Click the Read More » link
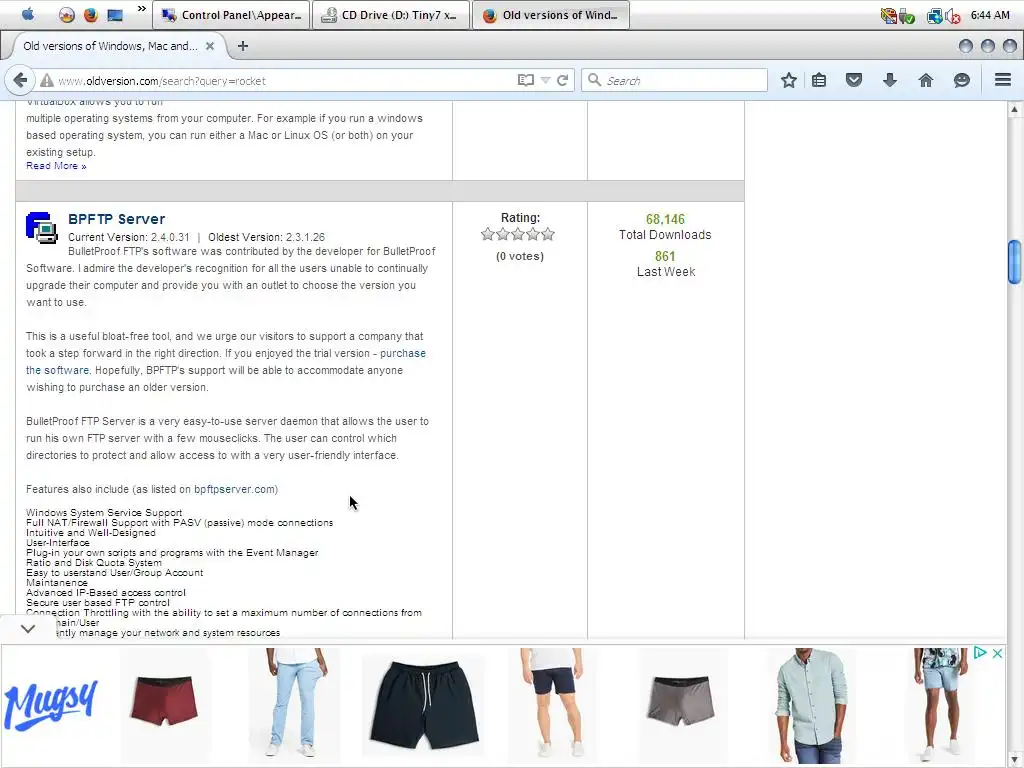1024x768 pixels. coord(56,166)
